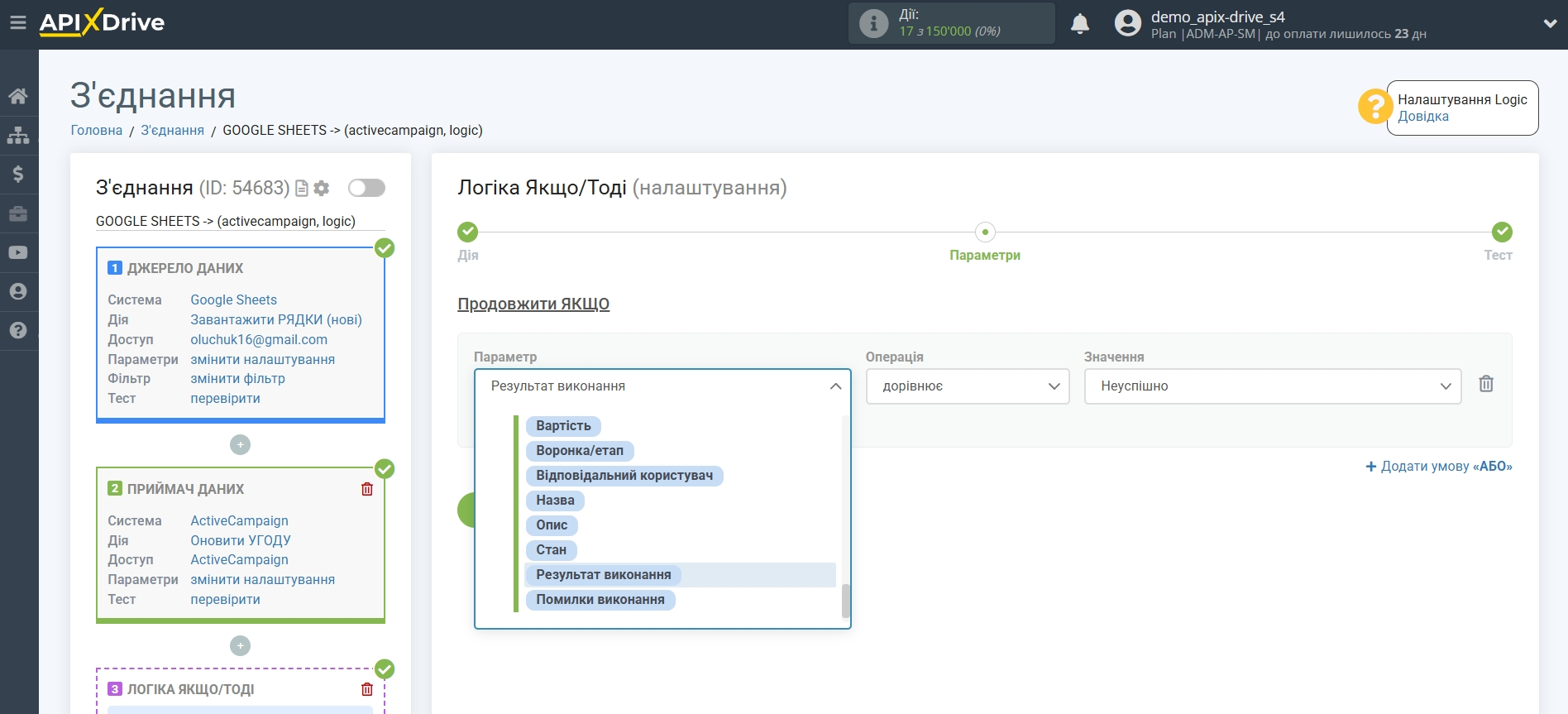This screenshot has height=714, width=1568.
Task: Click the Продовжити ЯКЩО heading
Action: click(x=533, y=304)
